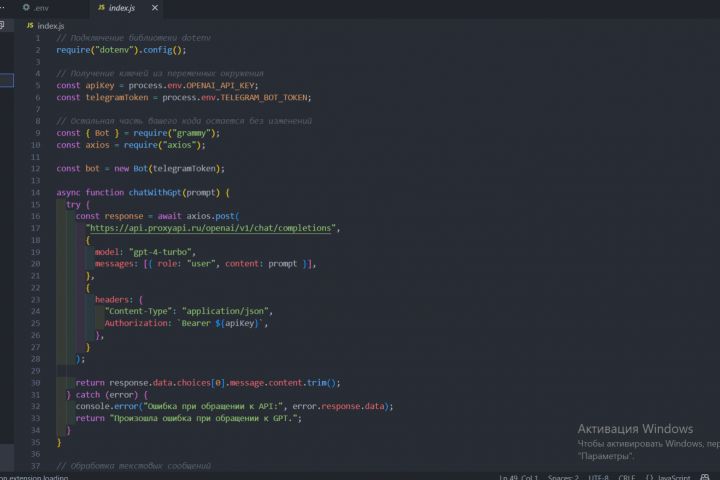Click the const apiKey declaration line

click(x=157, y=85)
